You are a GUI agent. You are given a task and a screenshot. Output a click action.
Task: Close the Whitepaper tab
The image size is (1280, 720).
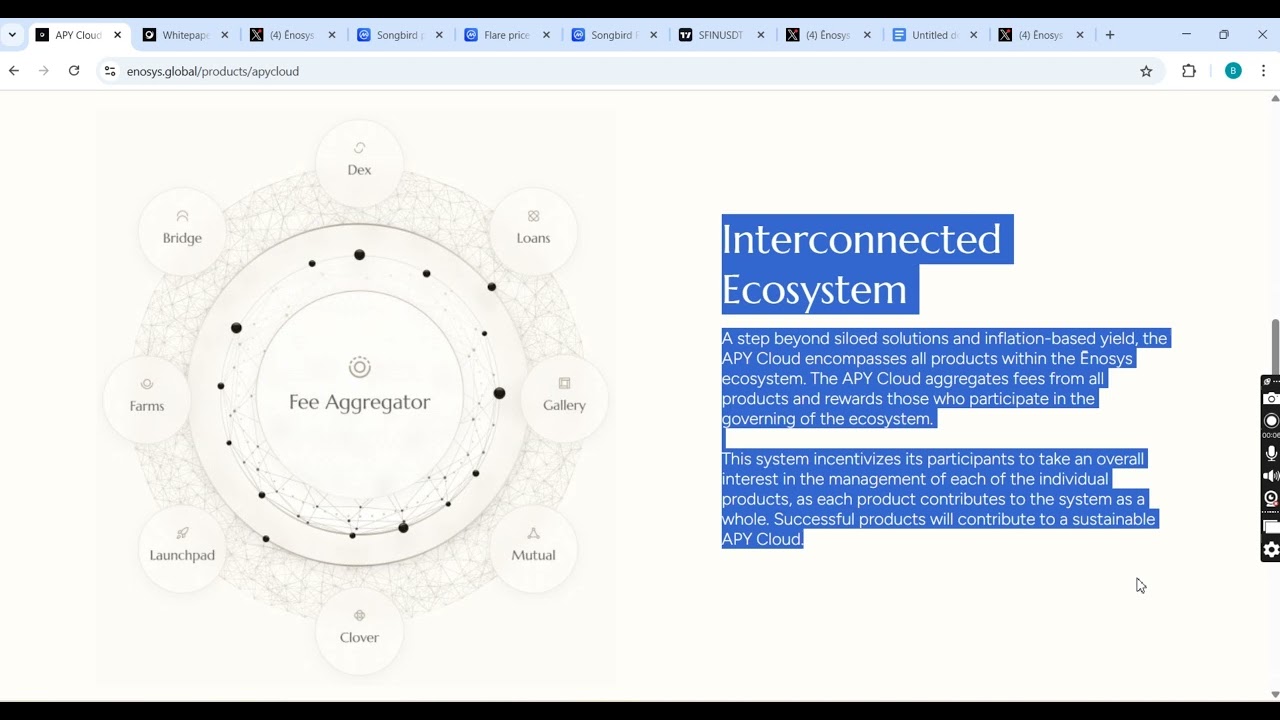point(225,35)
